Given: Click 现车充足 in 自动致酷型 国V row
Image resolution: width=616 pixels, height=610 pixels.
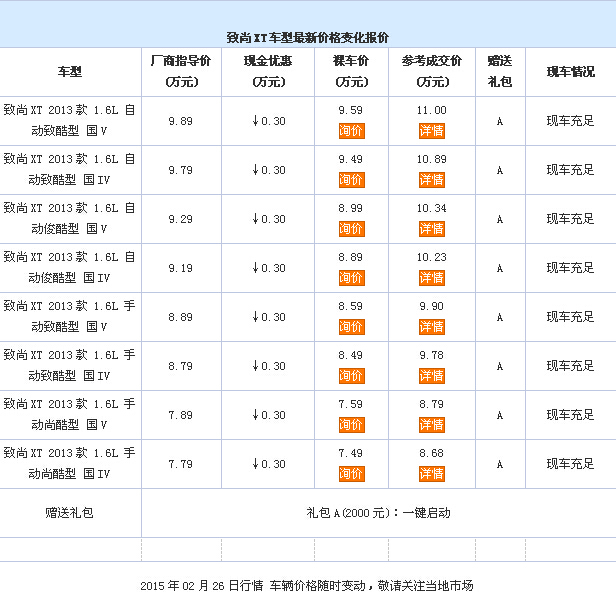Looking at the screenshot, I should [x=570, y=121].
